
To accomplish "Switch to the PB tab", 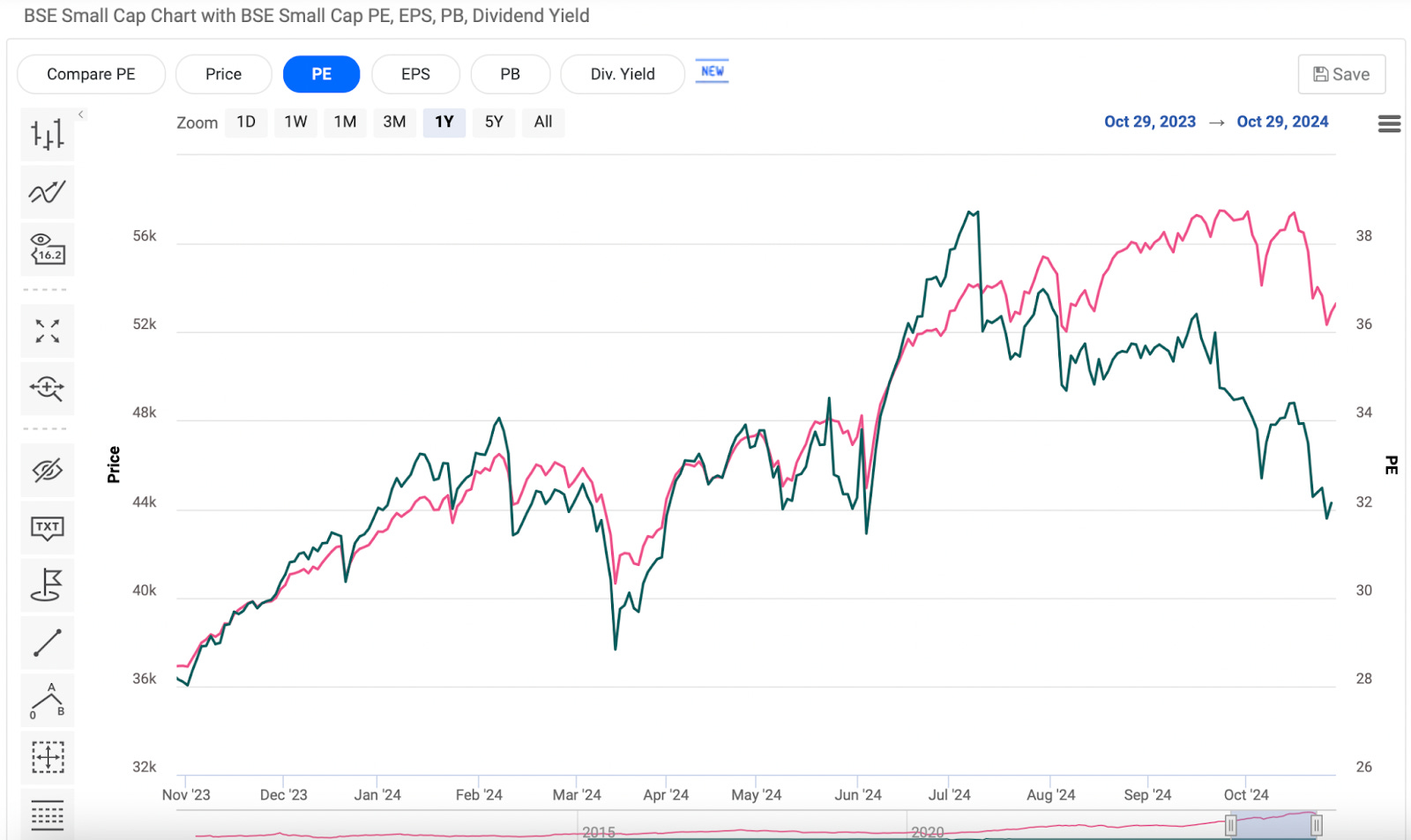I will pyautogui.click(x=511, y=74).
